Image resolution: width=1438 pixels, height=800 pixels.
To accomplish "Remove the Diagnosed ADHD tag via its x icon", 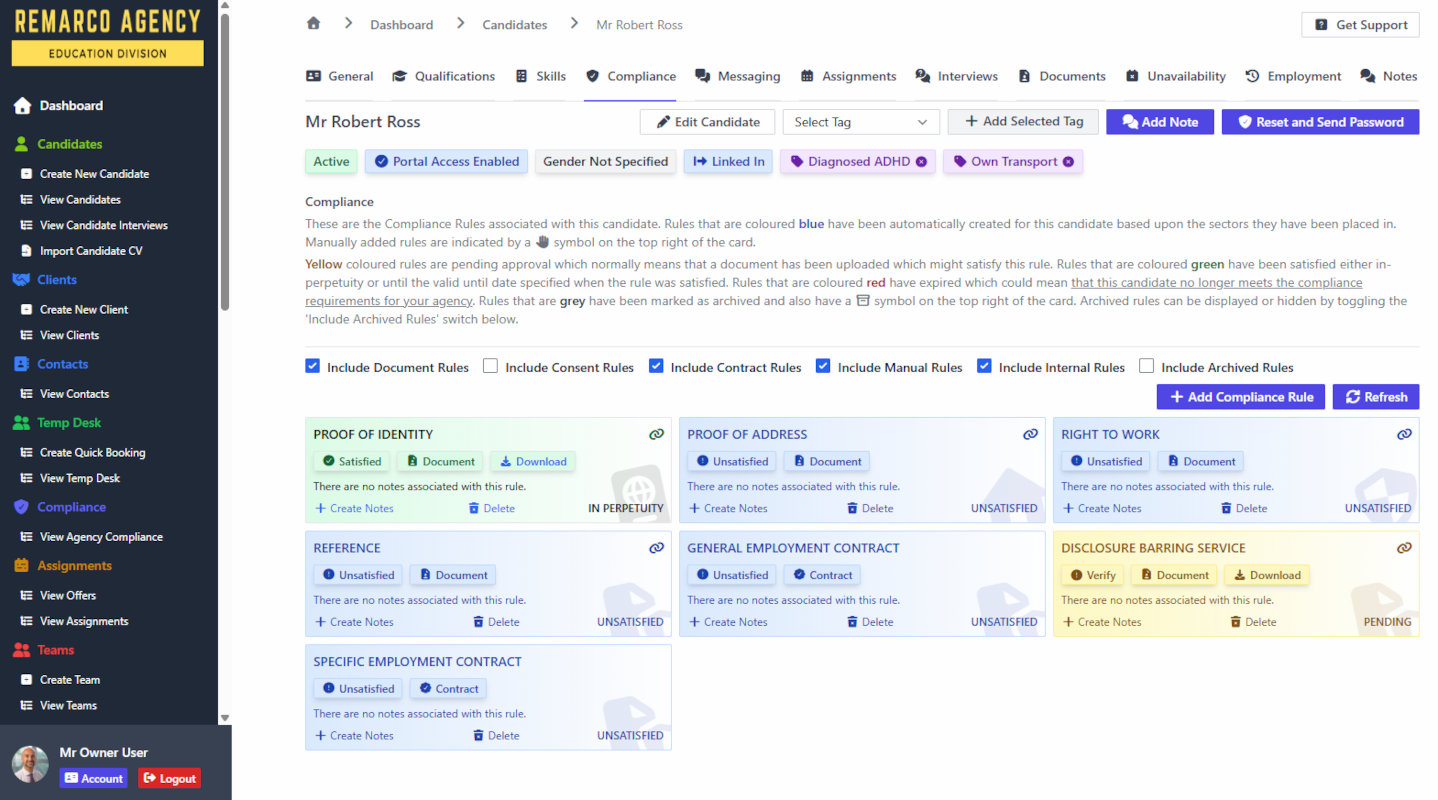I will (x=921, y=162).
